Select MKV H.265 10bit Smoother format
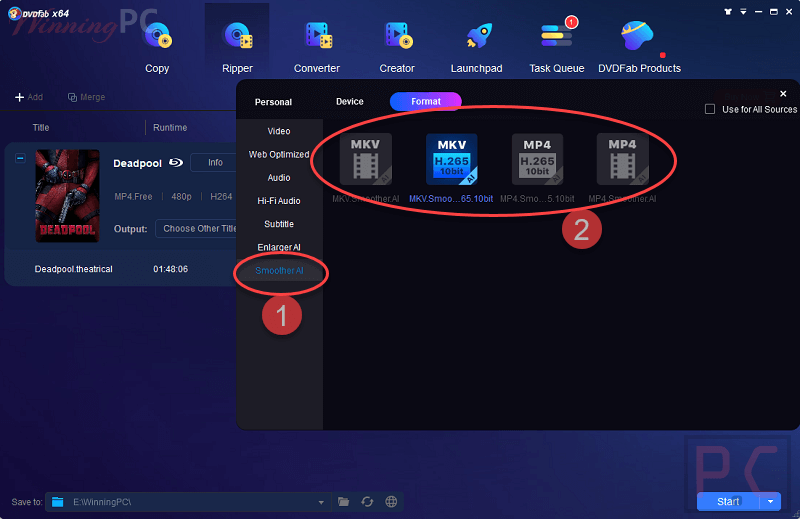Screen dimensions: 800x519 [x=451, y=159]
